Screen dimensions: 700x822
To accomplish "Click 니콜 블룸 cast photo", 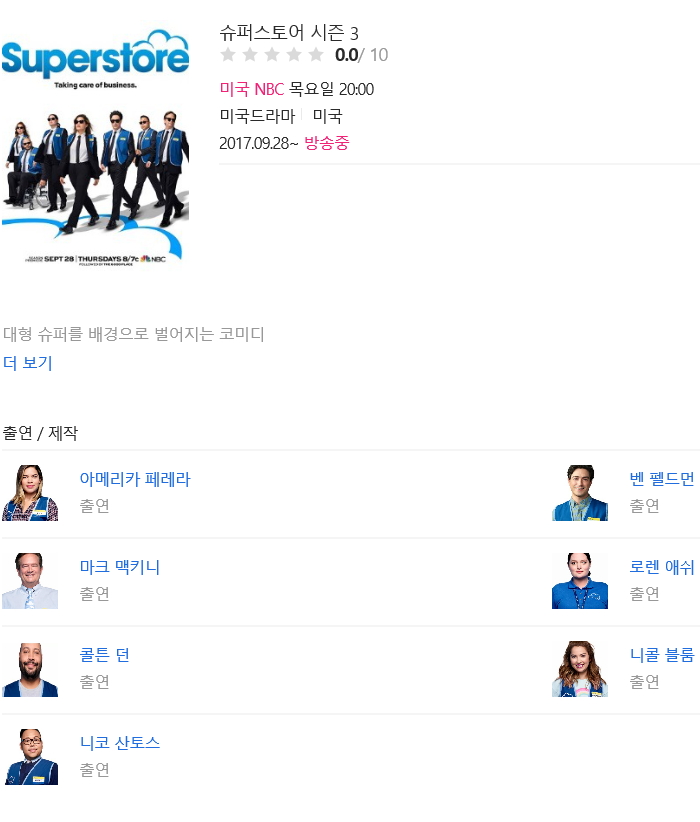I will click(x=580, y=669).
